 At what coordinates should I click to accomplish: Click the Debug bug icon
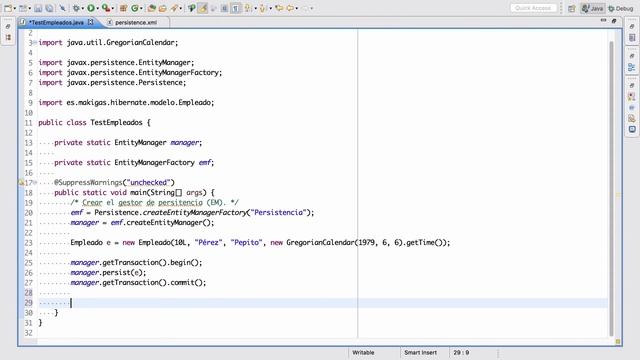click(x=76, y=8)
